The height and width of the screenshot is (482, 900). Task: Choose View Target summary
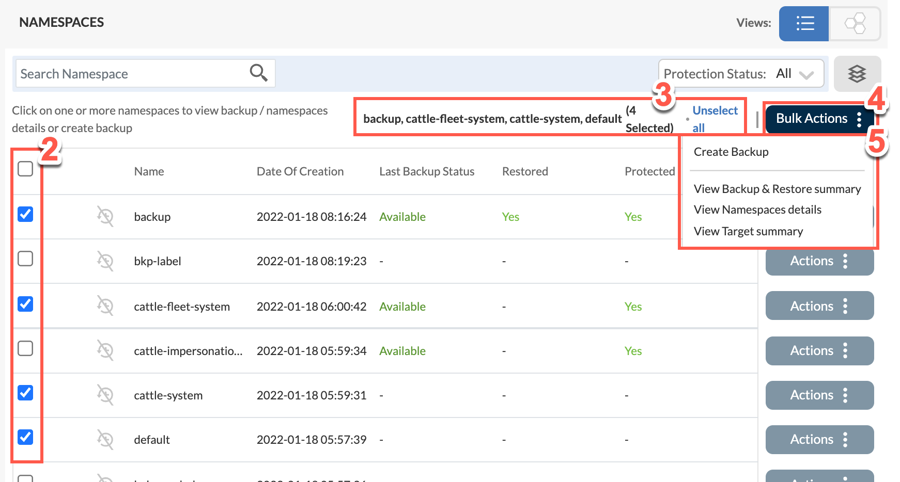tap(748, 231)
